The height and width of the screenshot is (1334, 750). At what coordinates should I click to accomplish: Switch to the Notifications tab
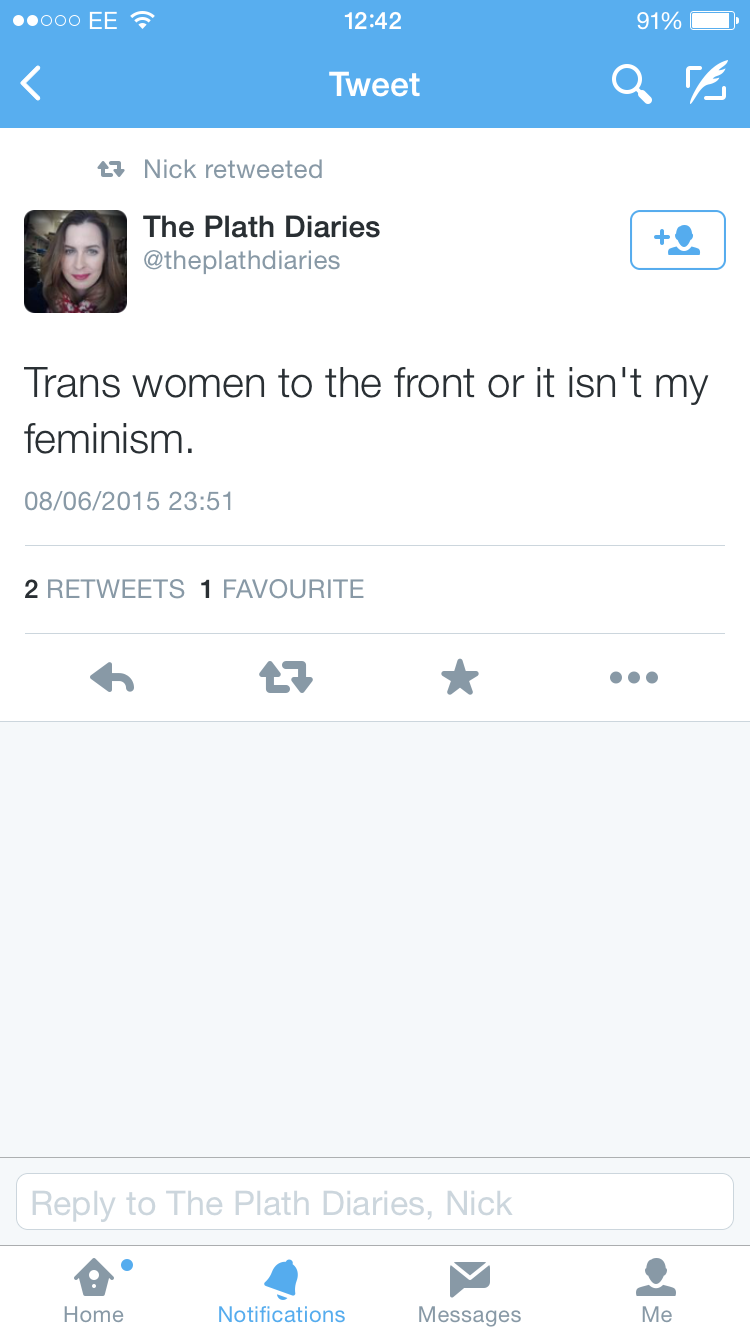coord(281,1290)
